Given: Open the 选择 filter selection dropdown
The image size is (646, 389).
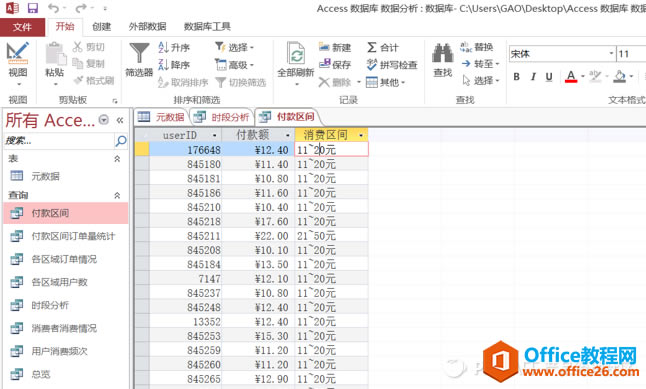Looking at the screenshot, I should (234, 47).
